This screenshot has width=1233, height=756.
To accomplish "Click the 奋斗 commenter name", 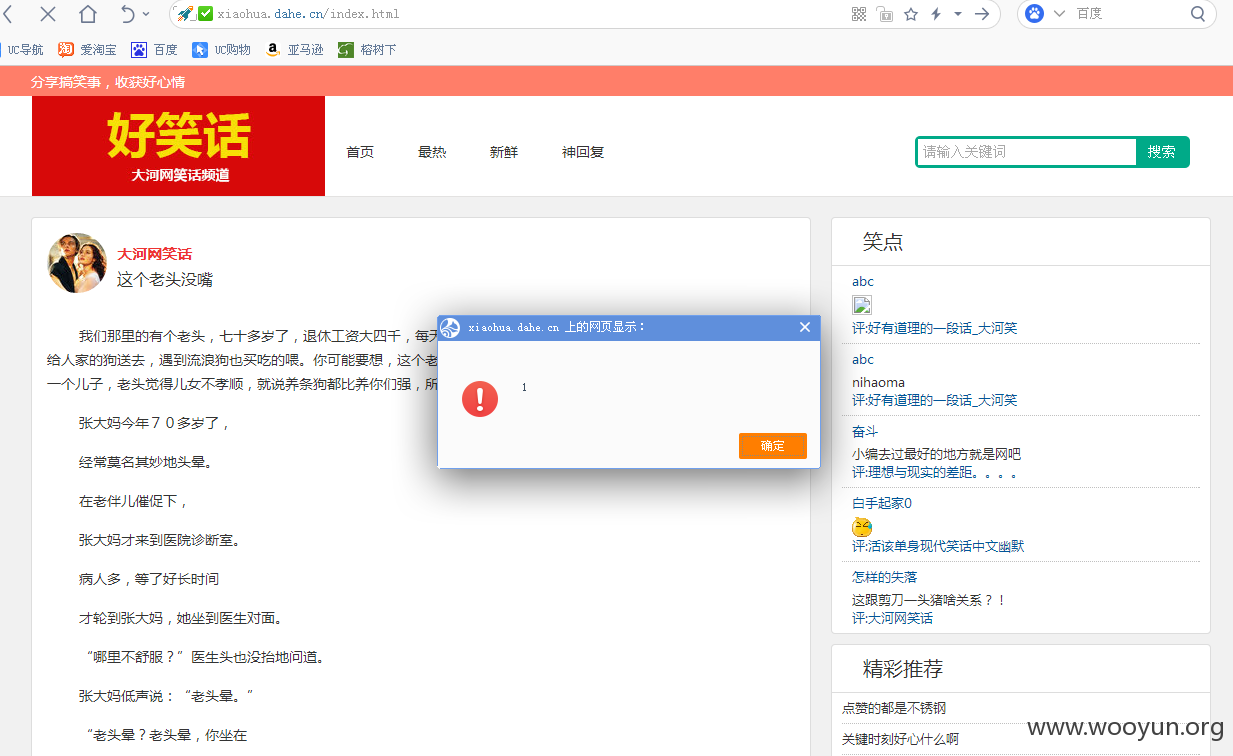I will (x=865, y=431).
